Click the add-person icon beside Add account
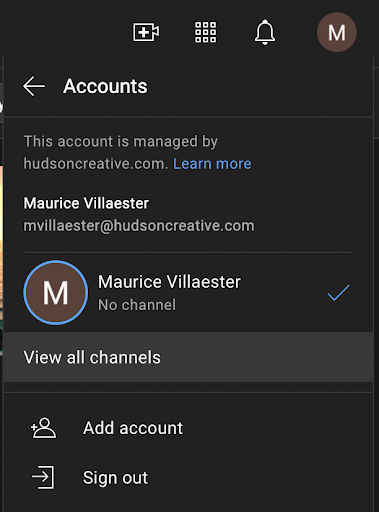379x512 pixels. [x=43, y=428]
